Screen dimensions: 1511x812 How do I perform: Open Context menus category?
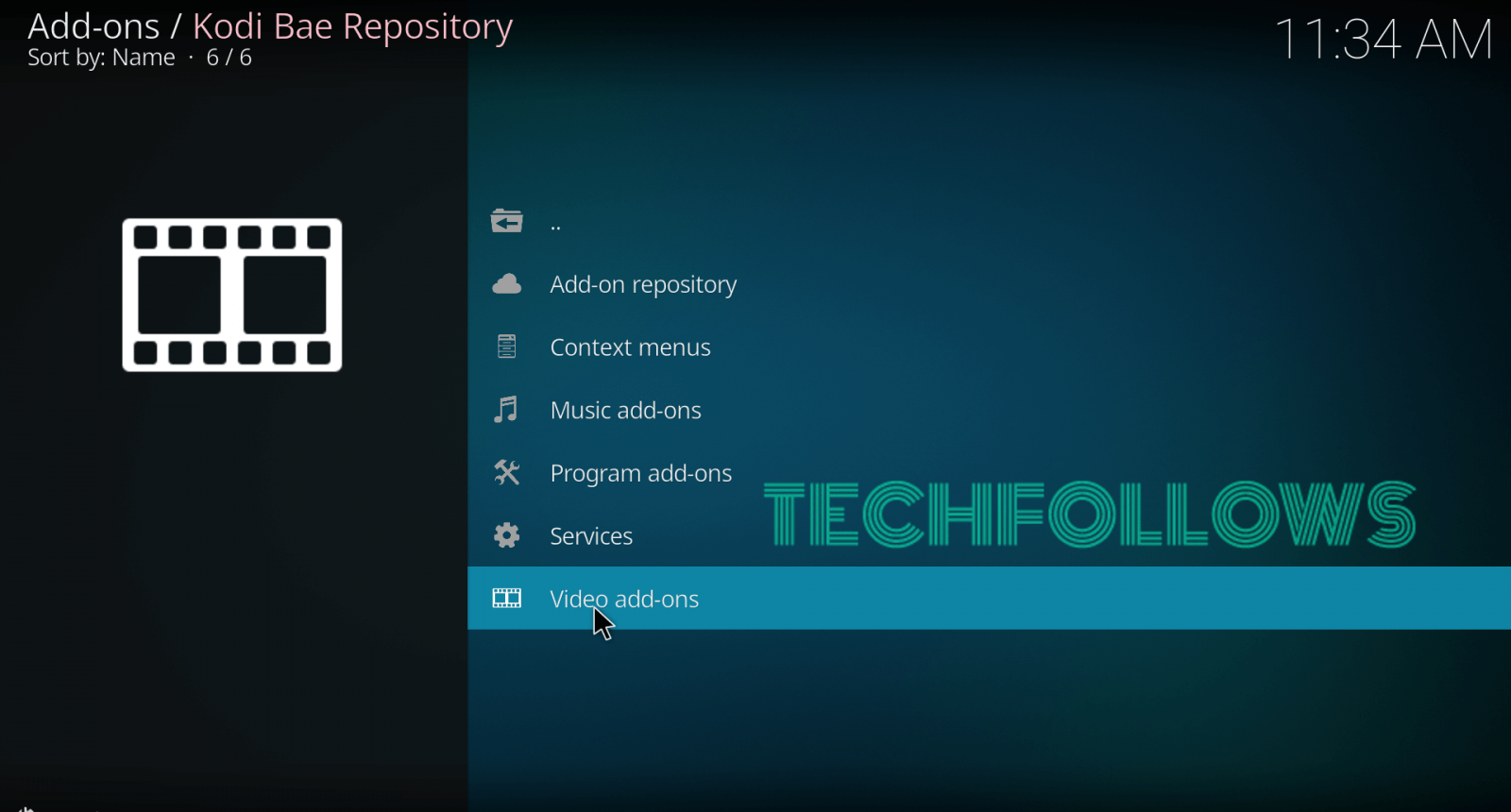click(989, 347)
